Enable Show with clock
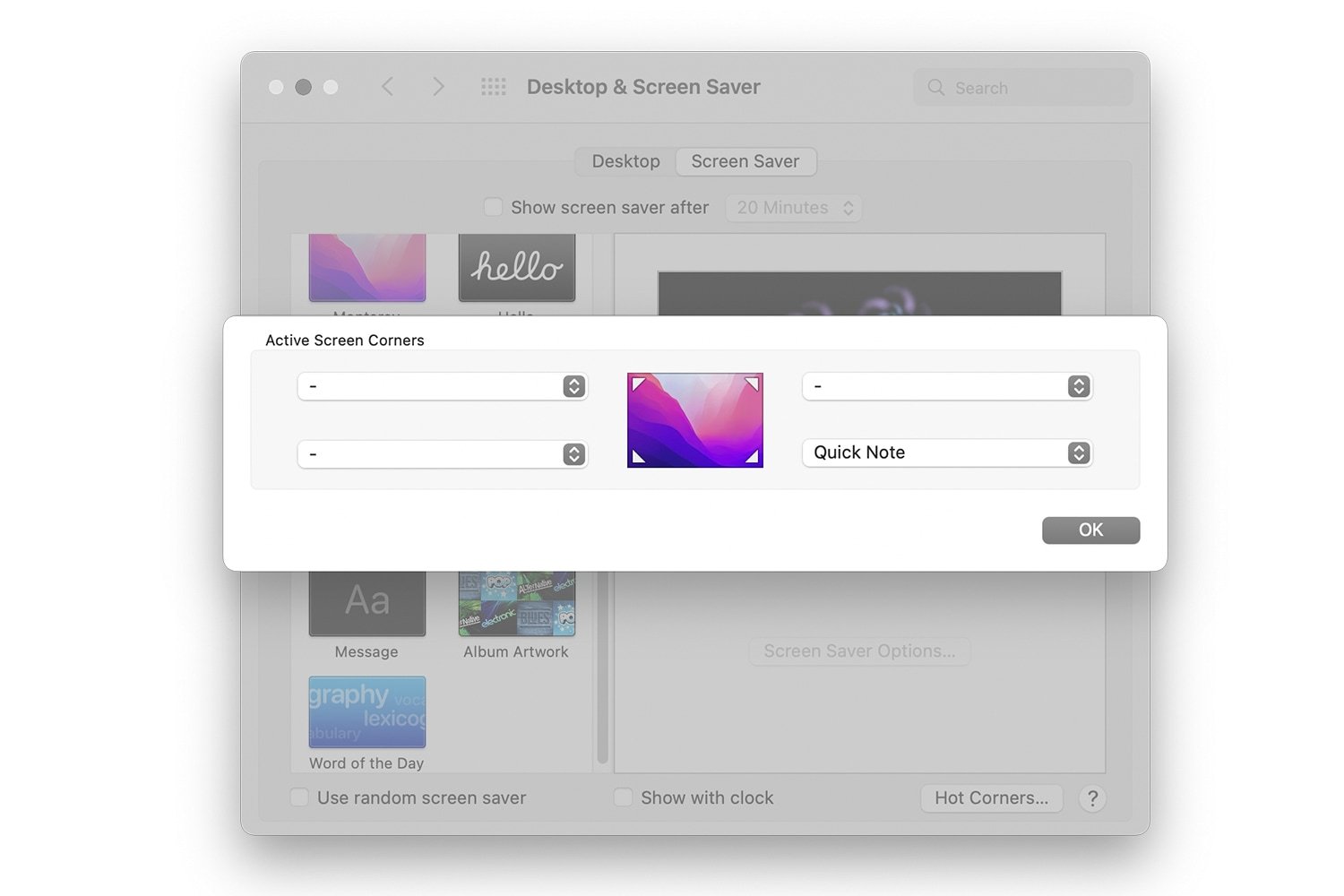This screenshot has width=1344, height=896. pyautogui.click(x=623, y=797)
